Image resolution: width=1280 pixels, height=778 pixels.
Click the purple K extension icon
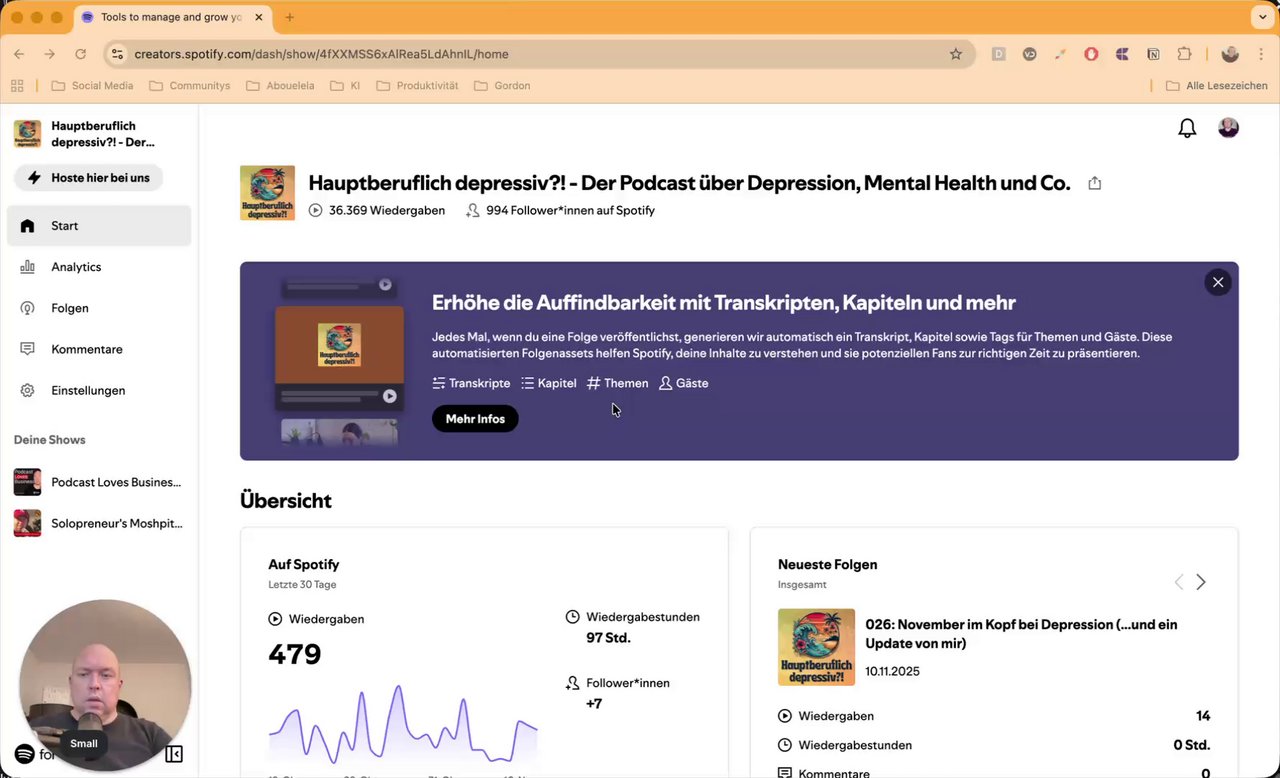[x=1122, y=54]
